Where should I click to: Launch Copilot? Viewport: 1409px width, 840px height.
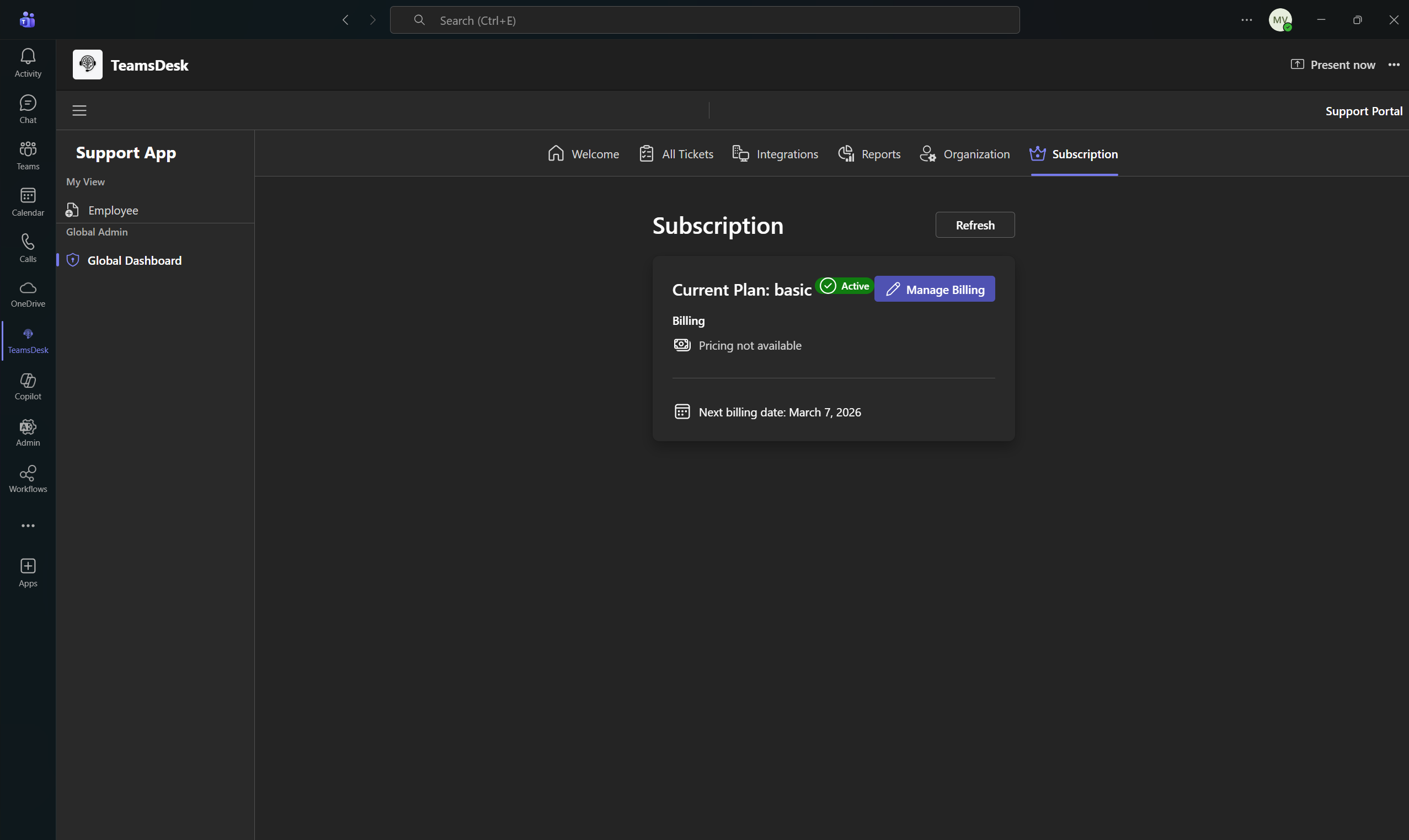pyautogui.click(x=28, y=386)
